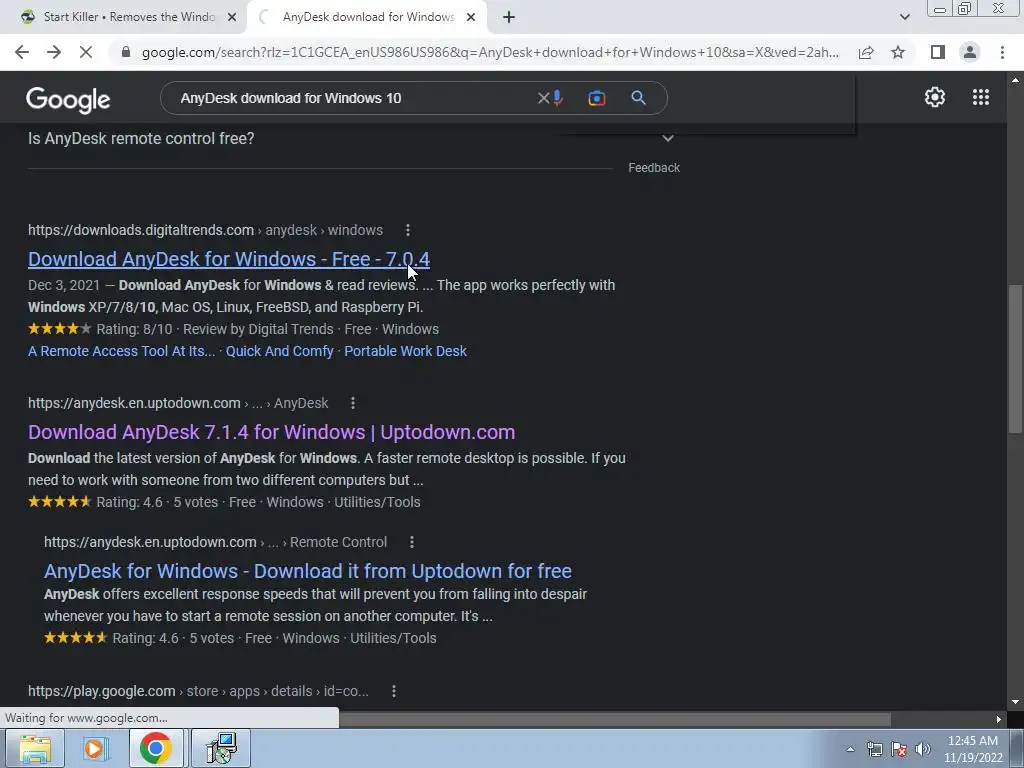Search by image with the camera icon
The height and width of the screenshot is (768, 1024).
click(596, 98)
